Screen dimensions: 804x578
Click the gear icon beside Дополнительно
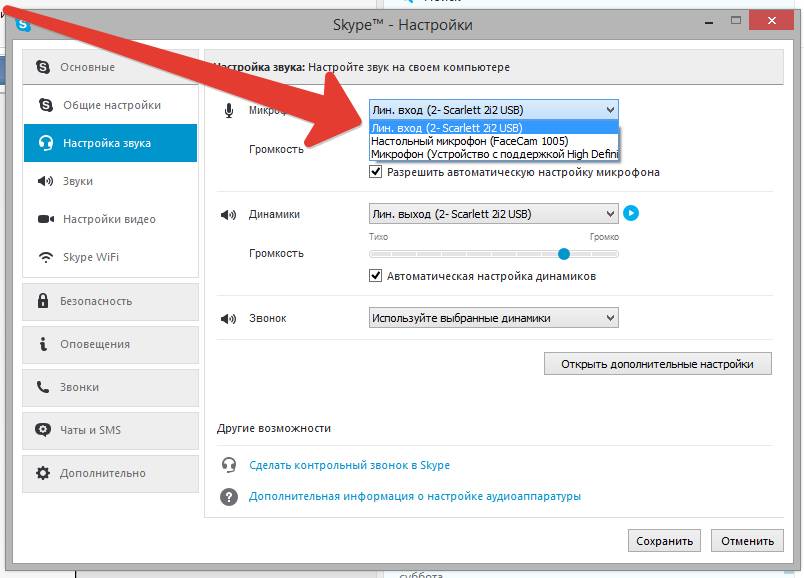click(43, 472)
